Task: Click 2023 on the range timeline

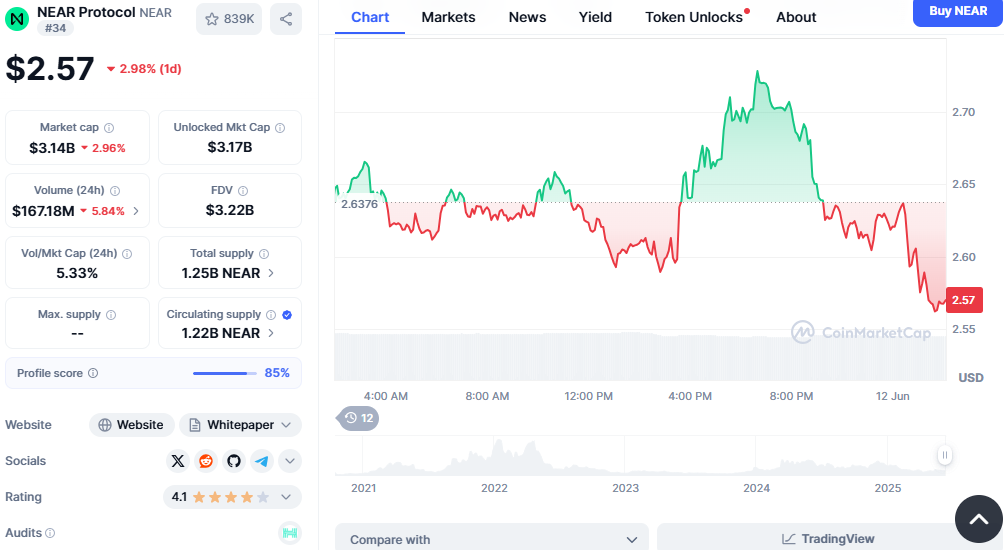Action: coord(625,488)
